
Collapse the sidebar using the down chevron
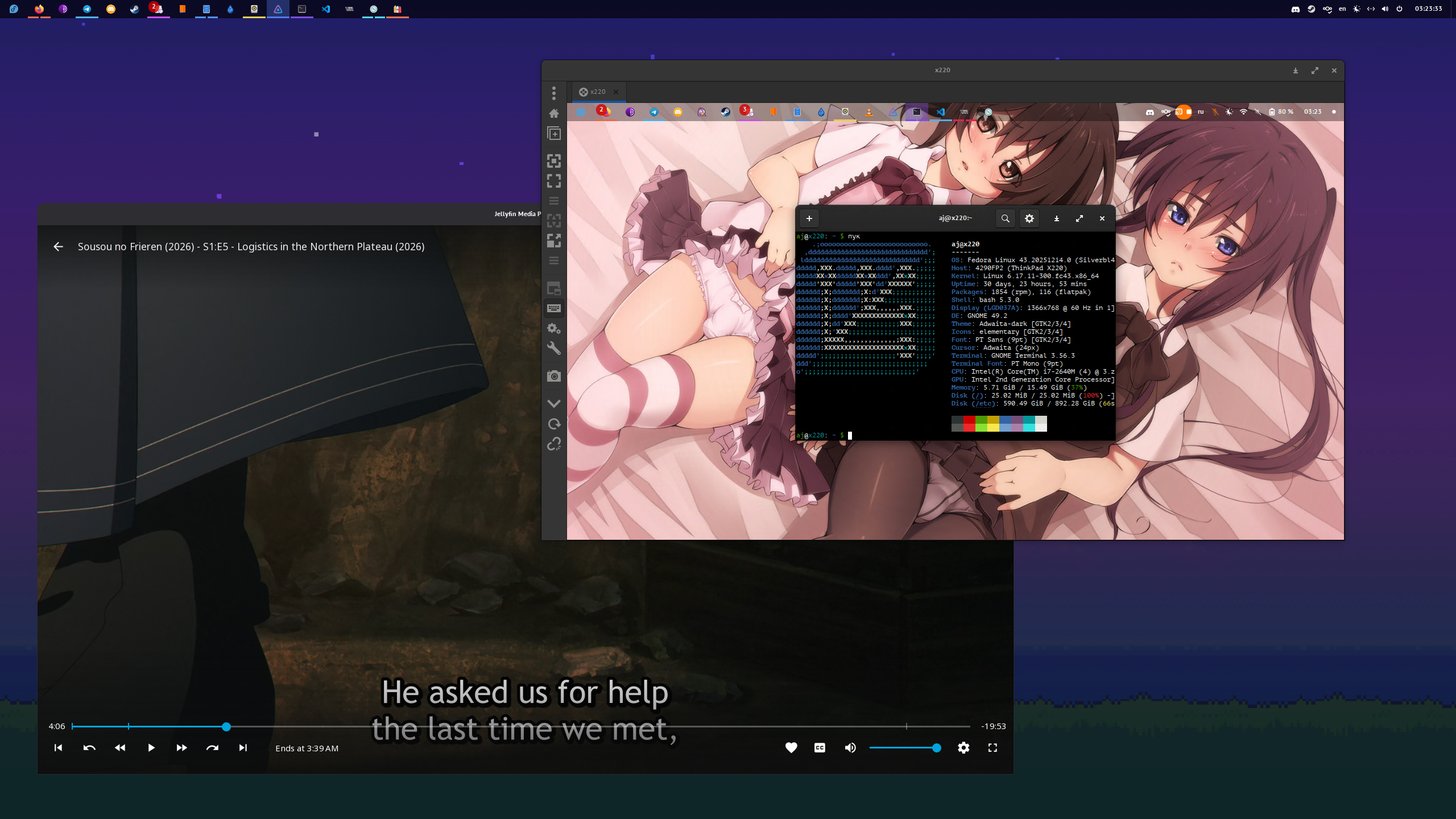tap(554, 403)
